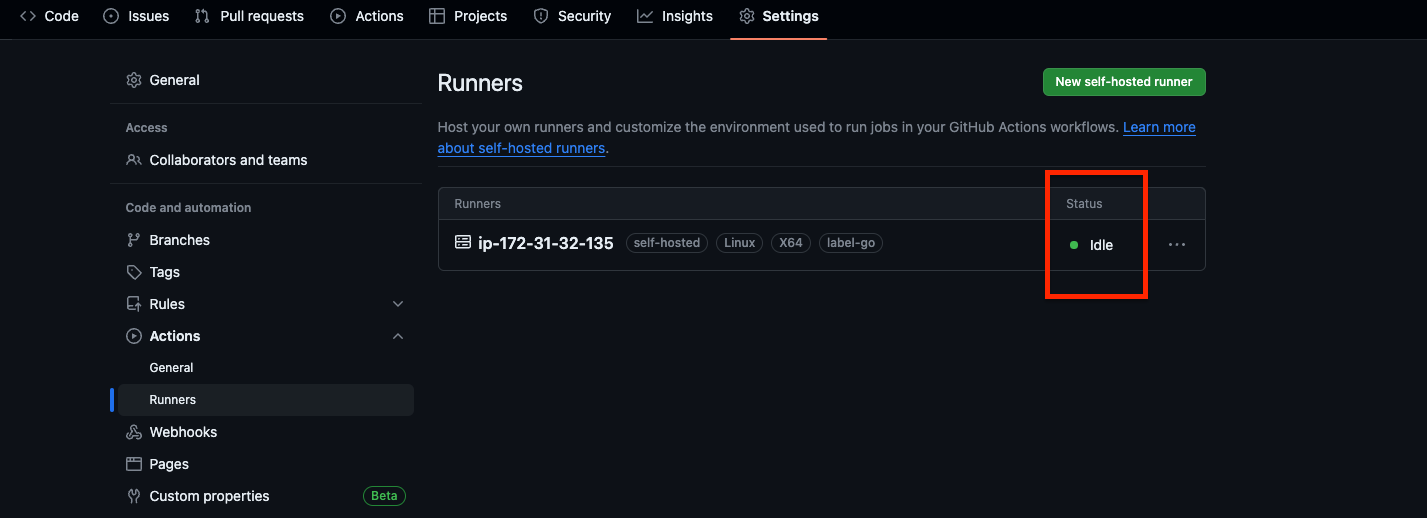Open runner ip-172-31-32-135
Screen dimensions: 1427x518
point(545,243)
